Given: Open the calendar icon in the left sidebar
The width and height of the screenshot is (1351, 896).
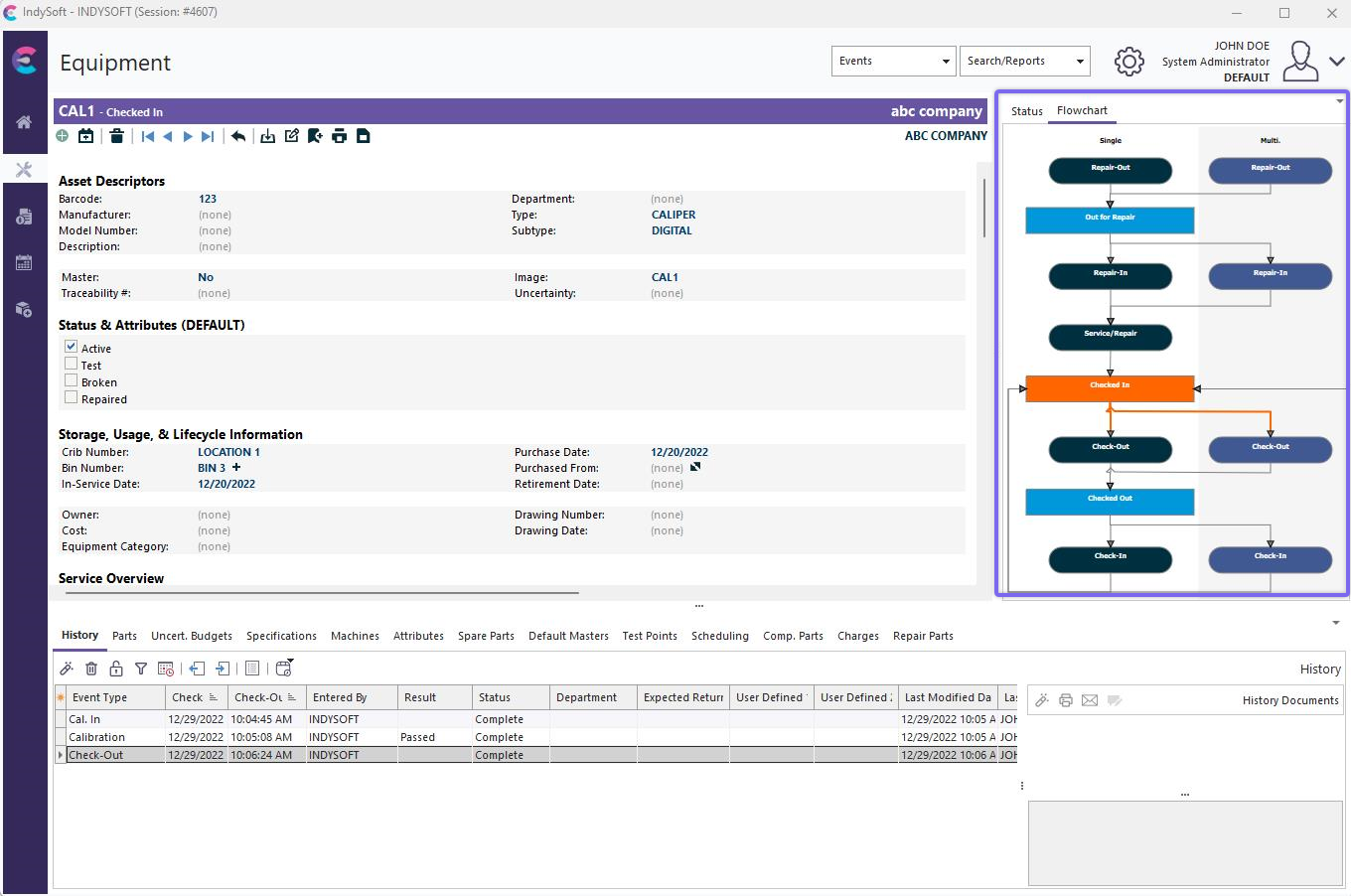Looking at the screenshot, I should [x=24, y=263].
